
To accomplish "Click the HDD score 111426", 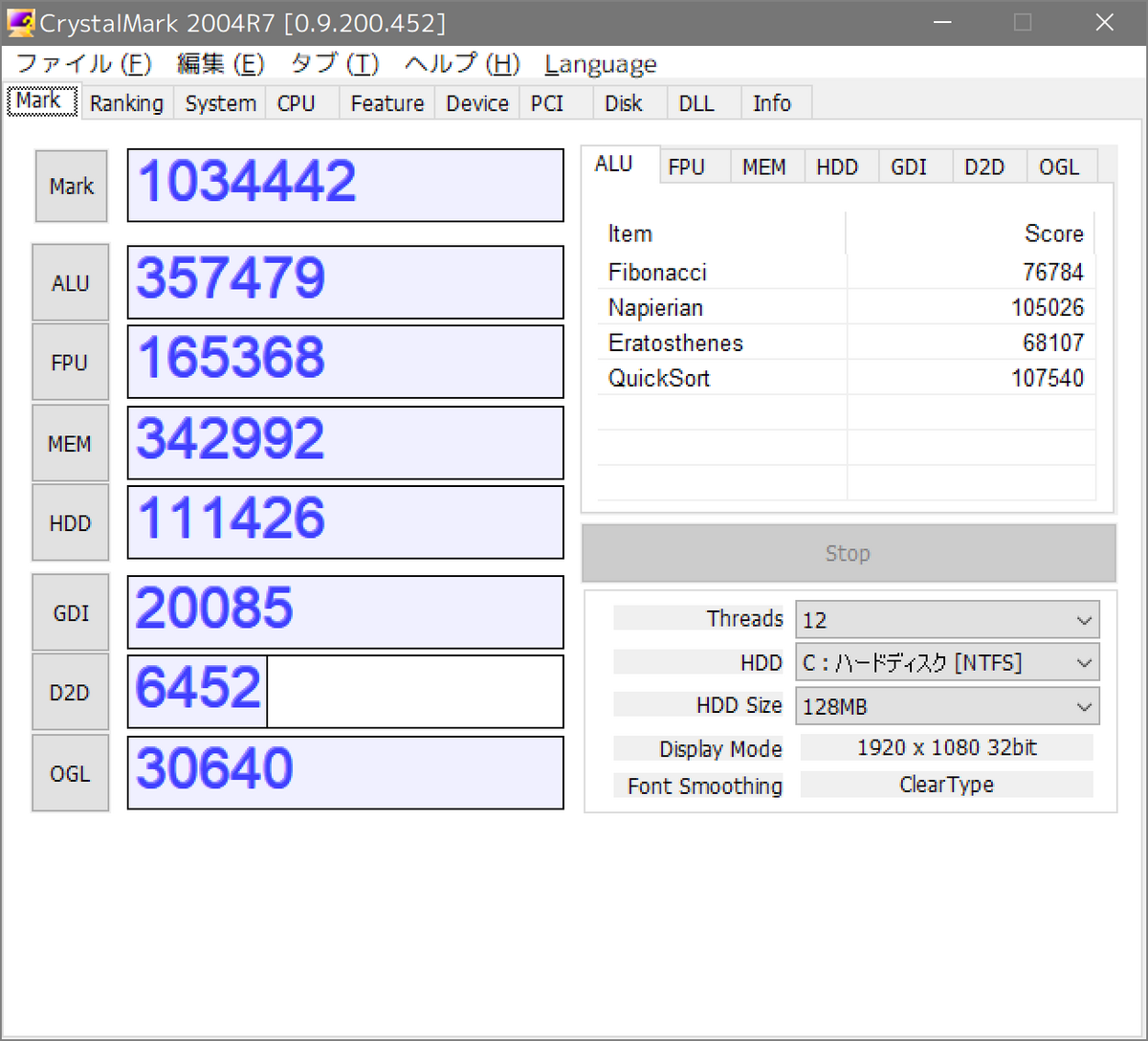I will [345, 522].
